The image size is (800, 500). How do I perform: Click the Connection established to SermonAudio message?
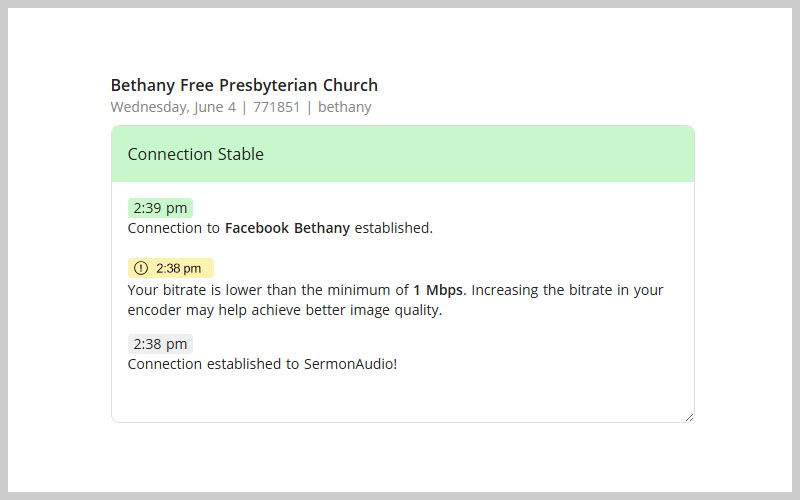(262, 364)
